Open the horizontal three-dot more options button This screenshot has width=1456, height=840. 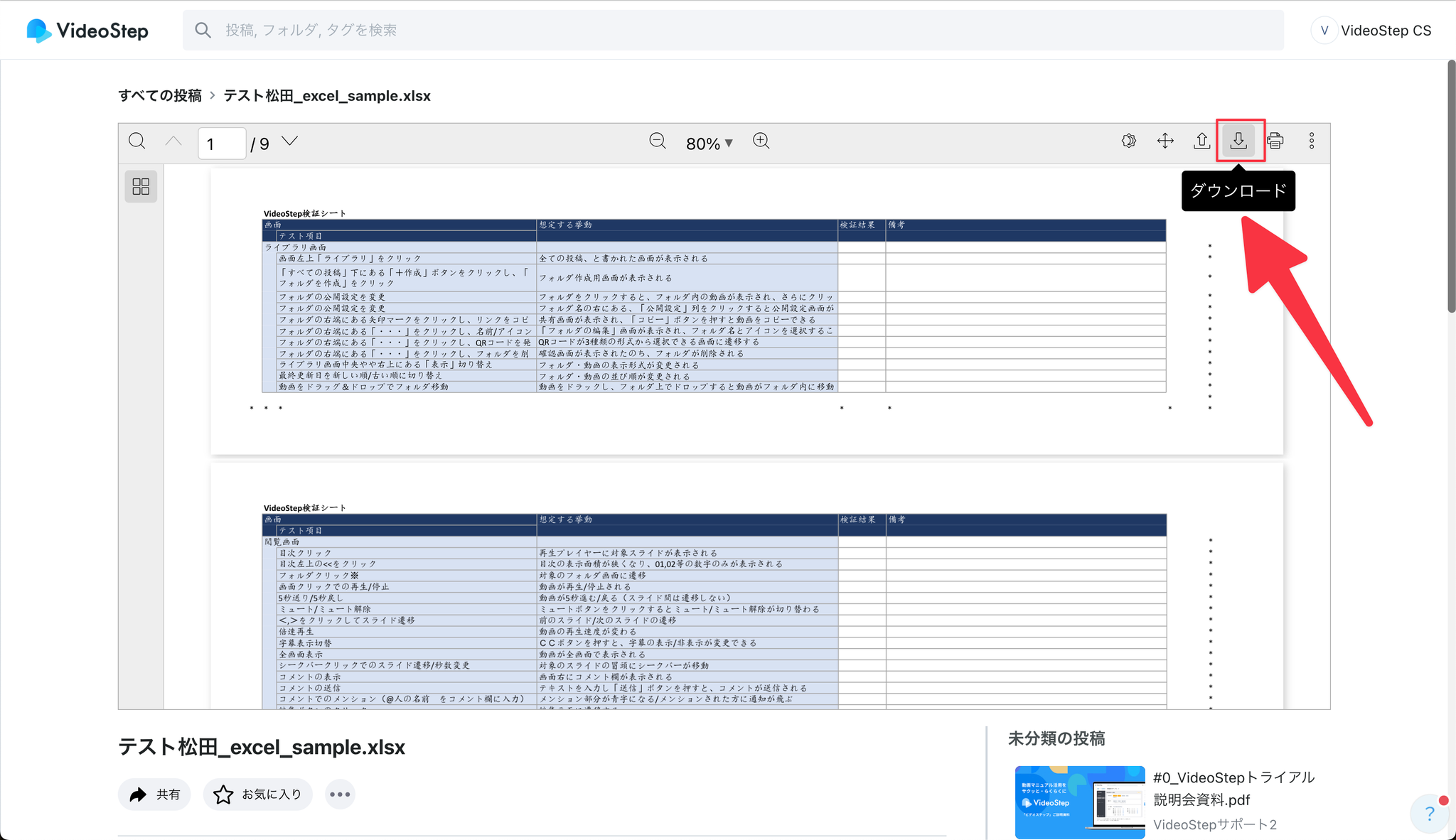[340, 795]
